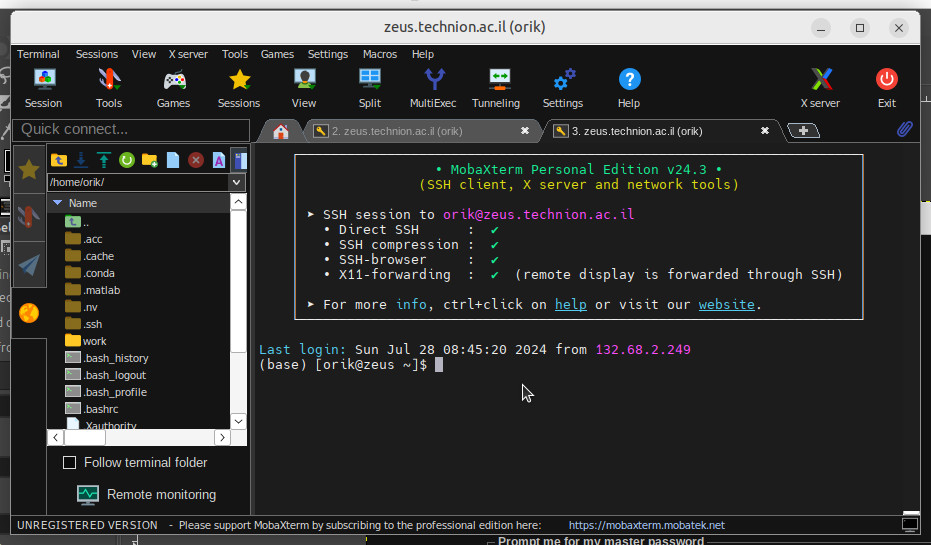Select the .cache folder
The width and height of the screenshot is (931, 545).
point(89,256)
